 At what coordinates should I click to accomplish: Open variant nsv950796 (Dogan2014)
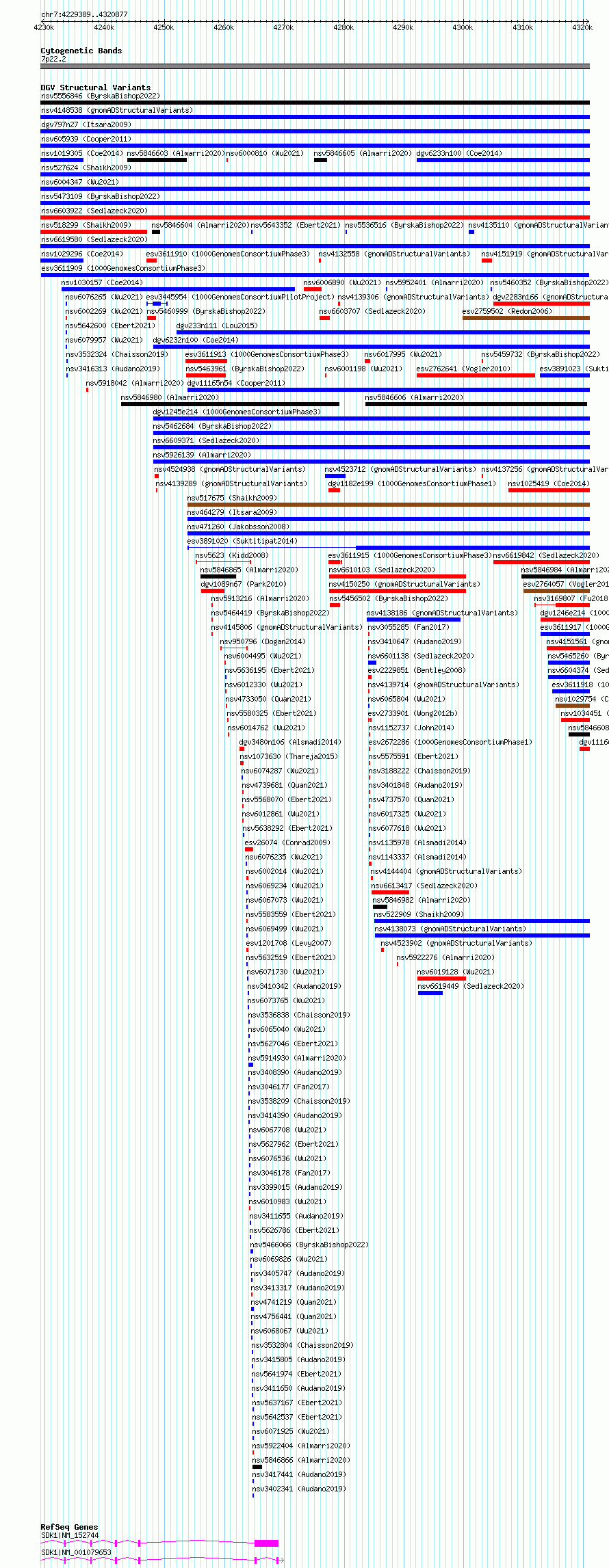263,642
